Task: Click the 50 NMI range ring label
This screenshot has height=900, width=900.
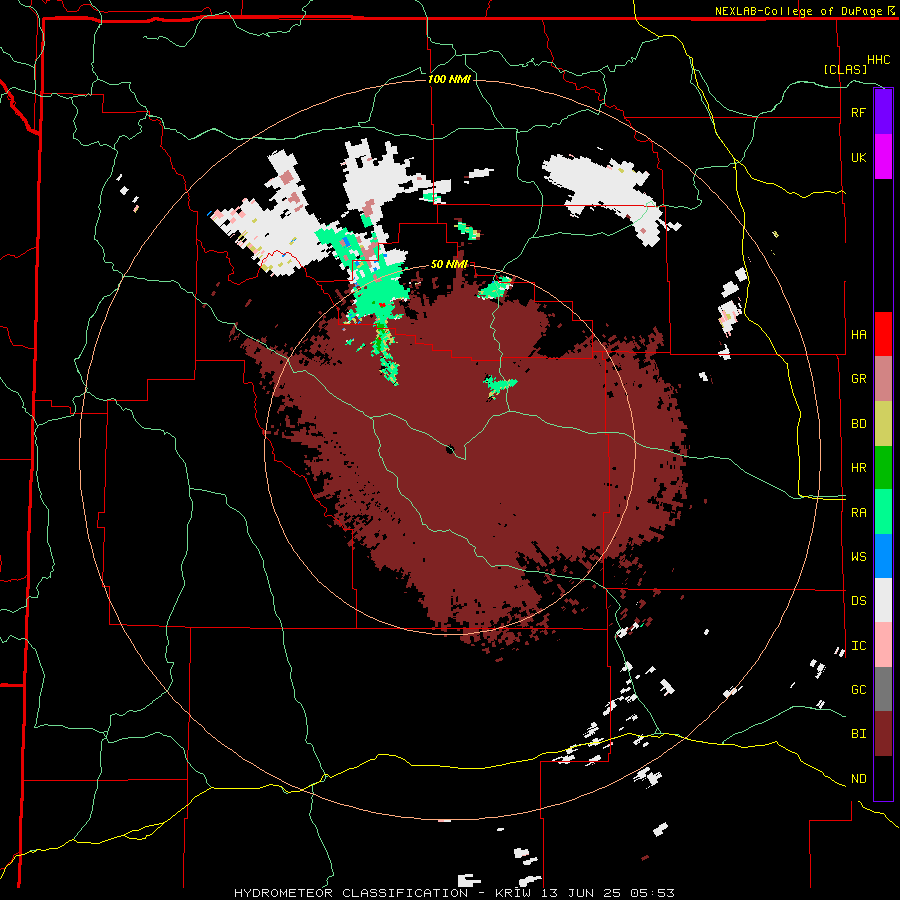Action: tap(449, 264)
